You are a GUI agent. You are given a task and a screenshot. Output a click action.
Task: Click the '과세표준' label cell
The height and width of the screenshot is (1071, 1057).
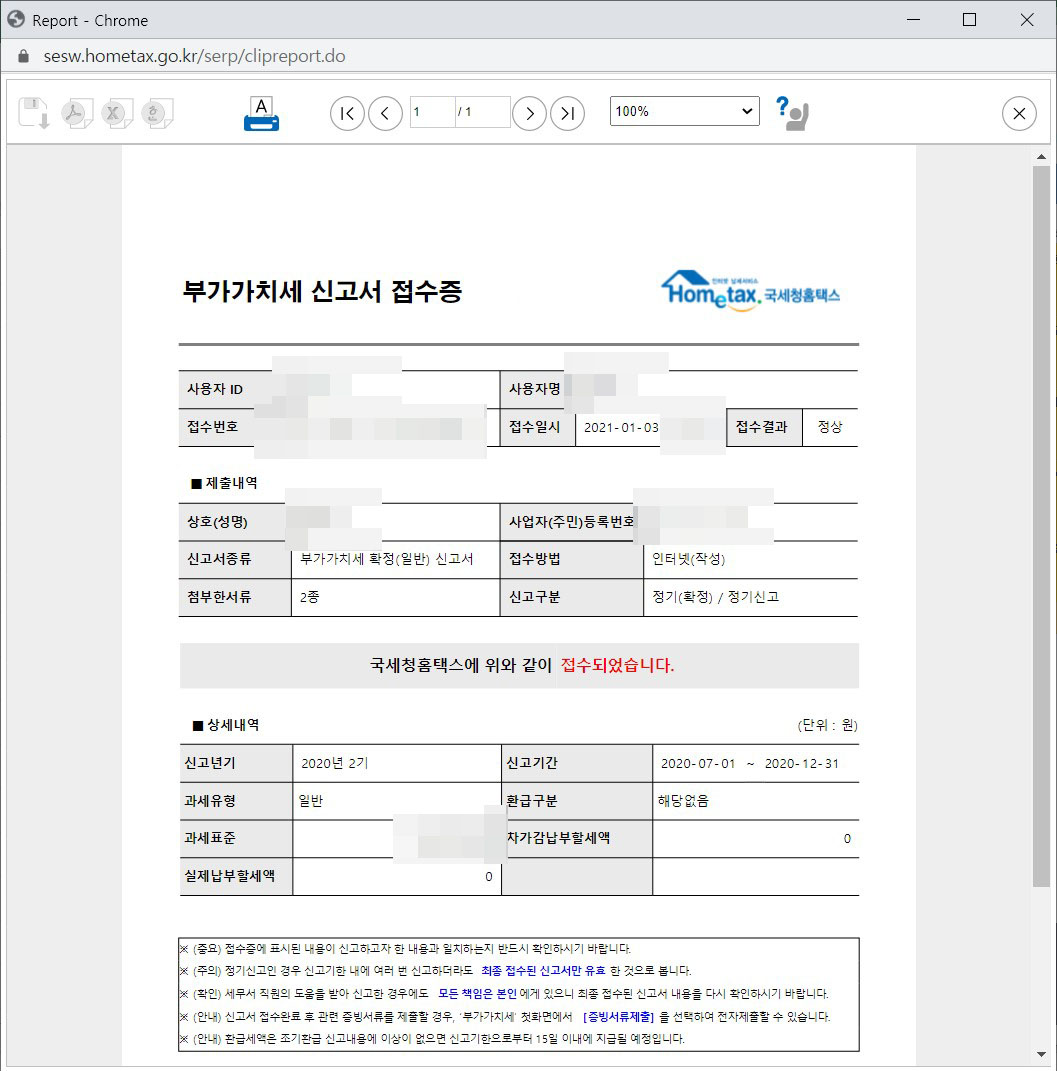[236, 838]
